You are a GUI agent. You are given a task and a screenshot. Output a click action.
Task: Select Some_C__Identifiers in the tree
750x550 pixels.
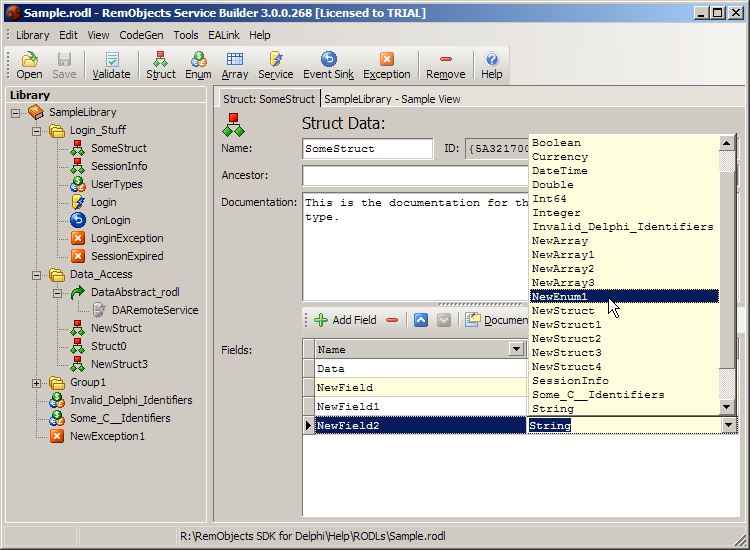point(120,418)
